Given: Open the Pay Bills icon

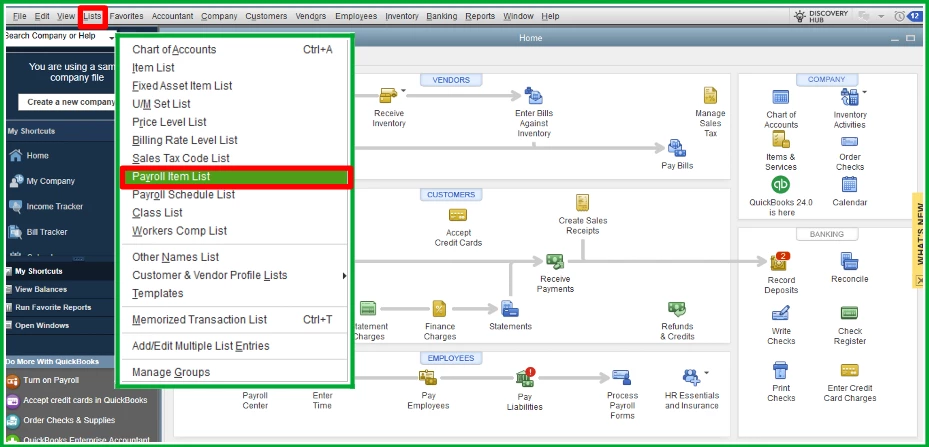Looking at the screenshot, I should point(677,148).
